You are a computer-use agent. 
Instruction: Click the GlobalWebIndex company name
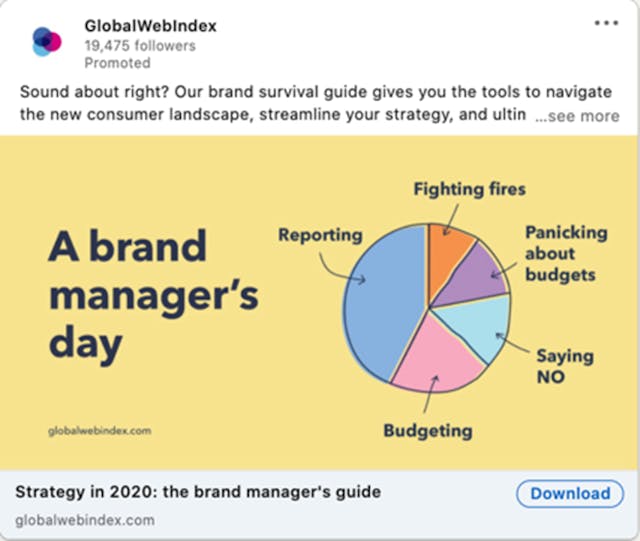150,26
